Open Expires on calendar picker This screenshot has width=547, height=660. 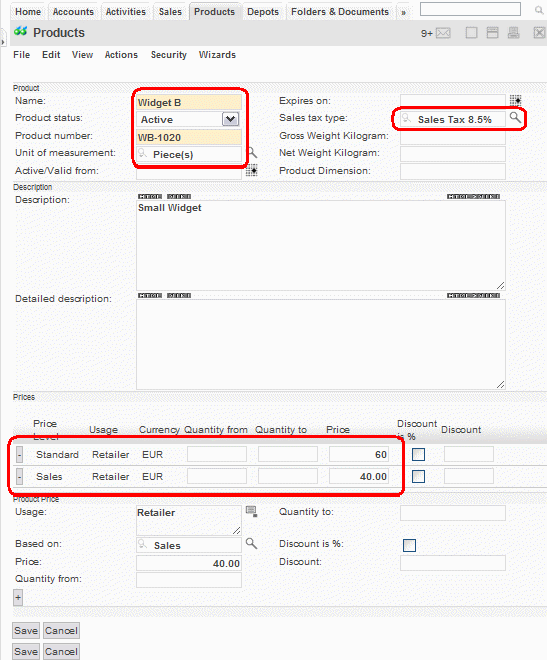tap(515, 100)
